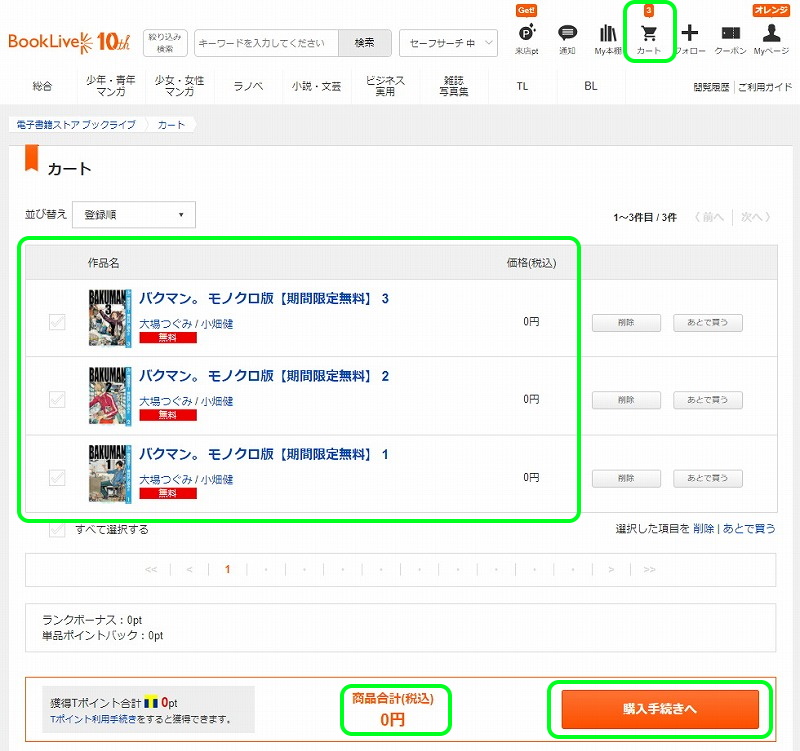
Task: Open the 小説・文芸 category tab
Action: point(316,86)
